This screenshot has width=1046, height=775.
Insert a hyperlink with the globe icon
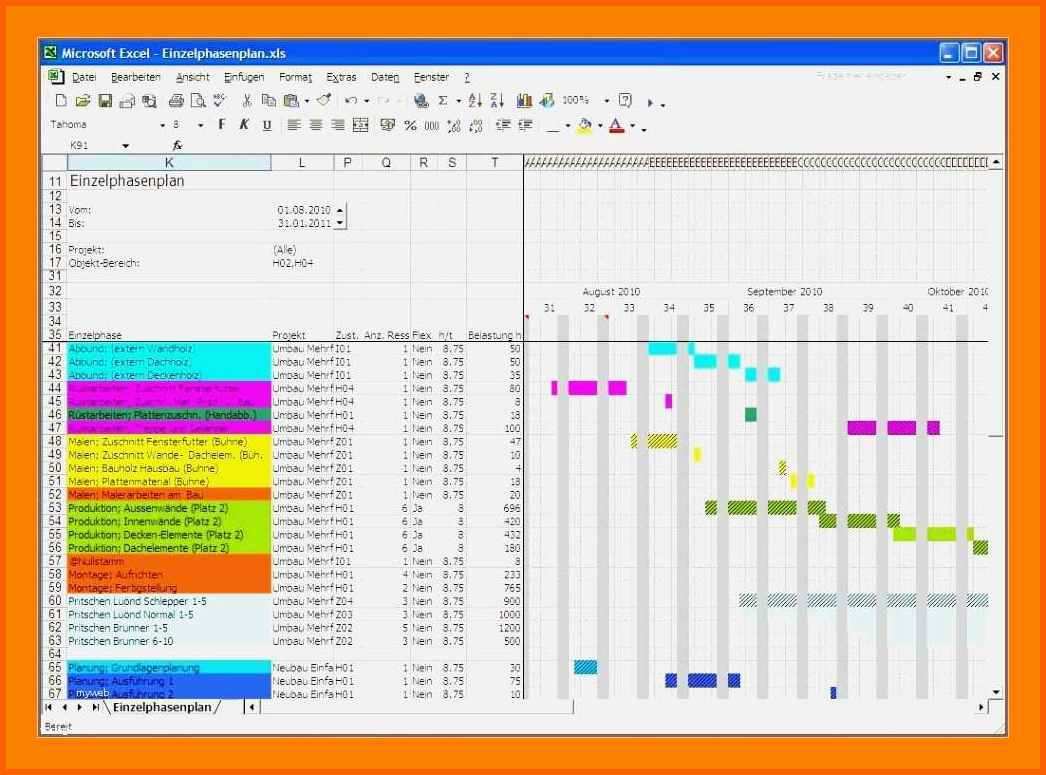(x=421, y=101)
